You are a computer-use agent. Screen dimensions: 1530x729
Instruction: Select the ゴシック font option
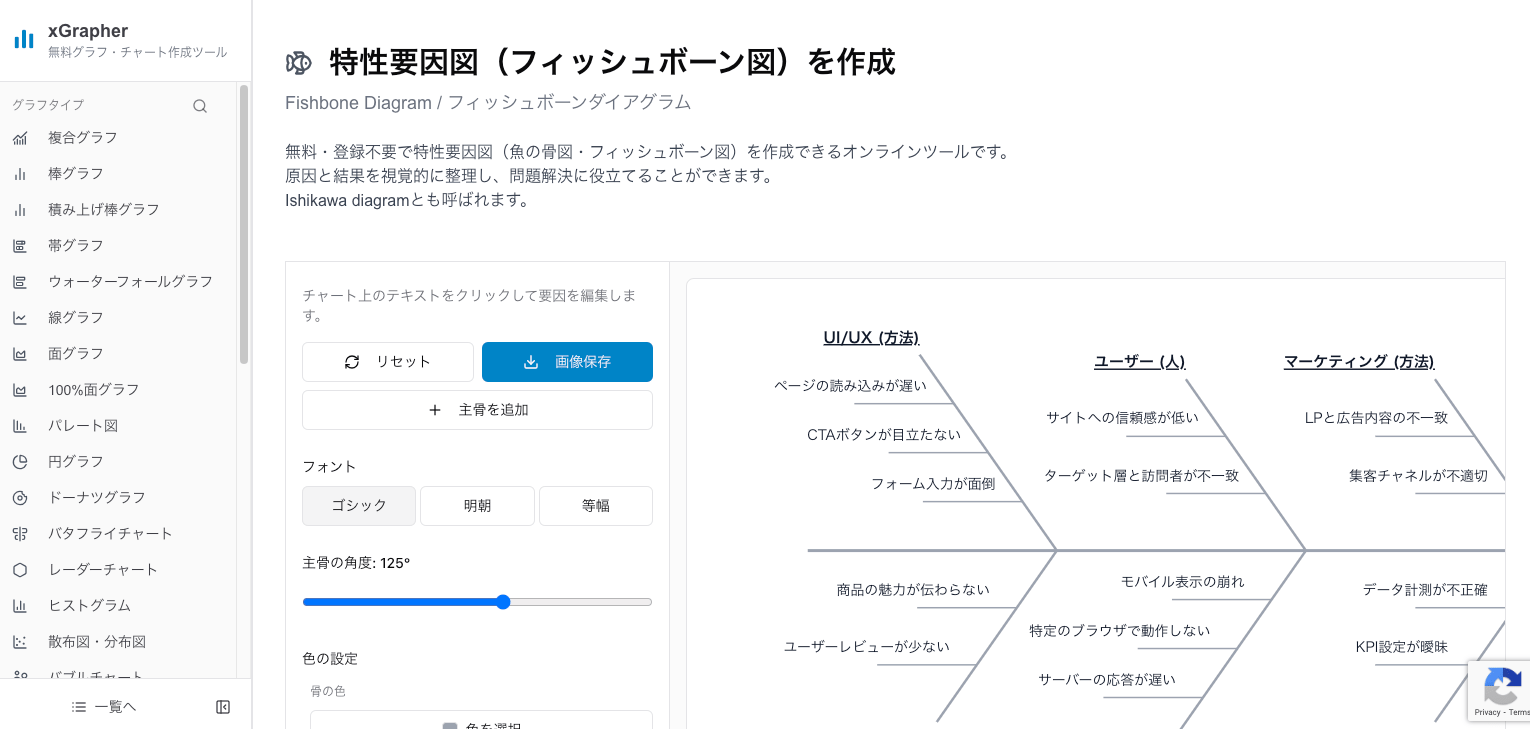(358, 506)
